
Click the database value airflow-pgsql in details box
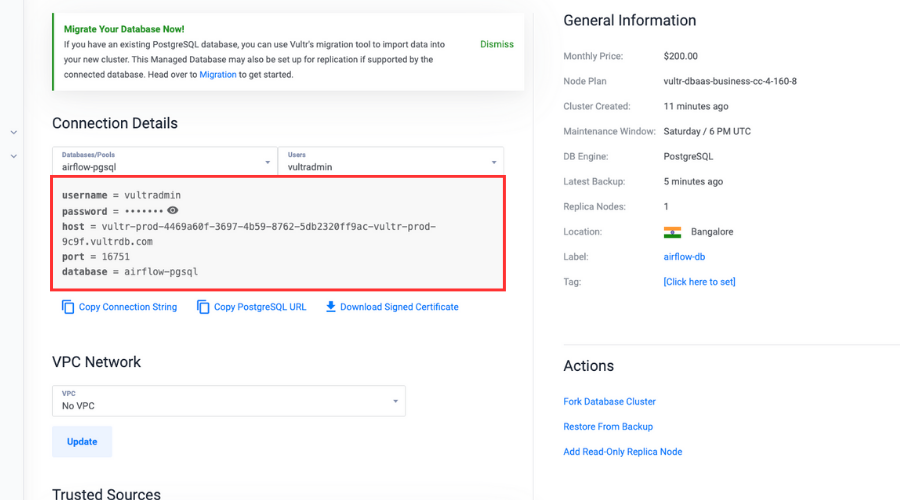[161, 272]
